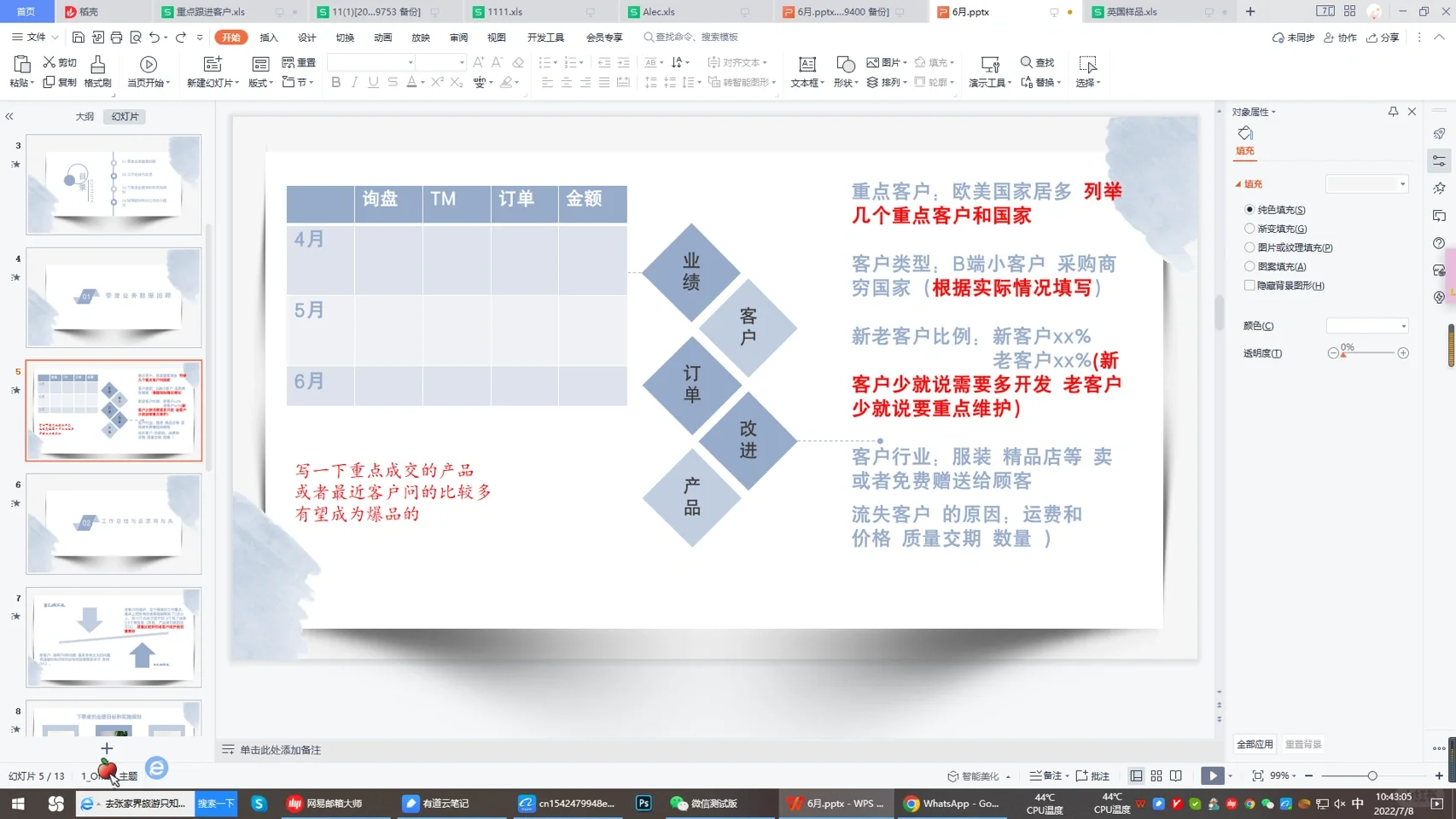Click the zoom in plus button
Screen dimensions: 1456x819
click(1439, 775)
